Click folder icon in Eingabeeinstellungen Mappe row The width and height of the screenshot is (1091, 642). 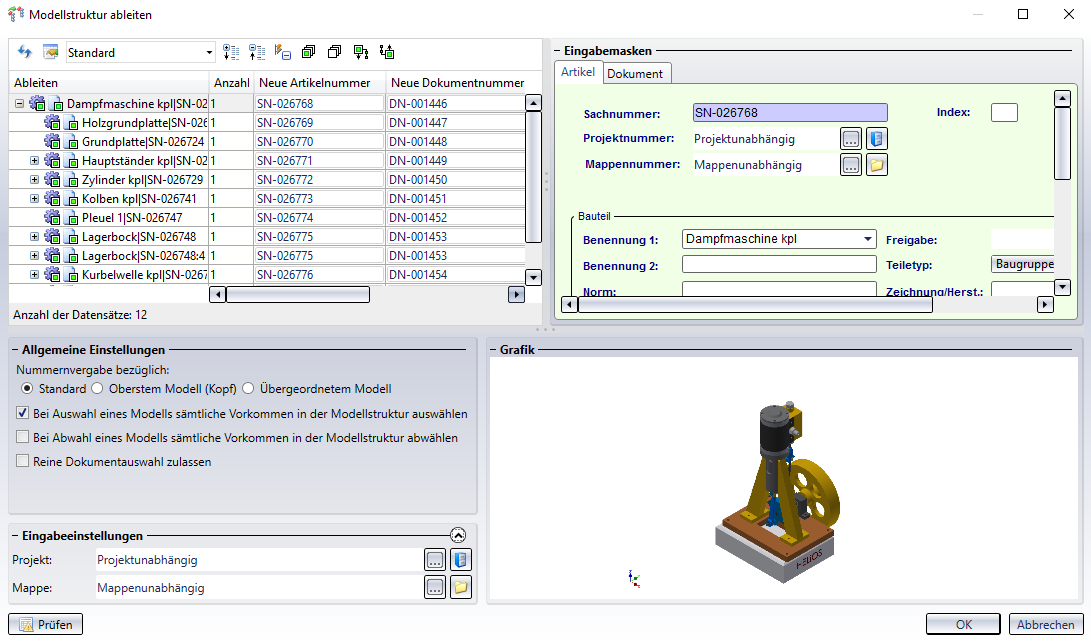click(x=460, y=588)
